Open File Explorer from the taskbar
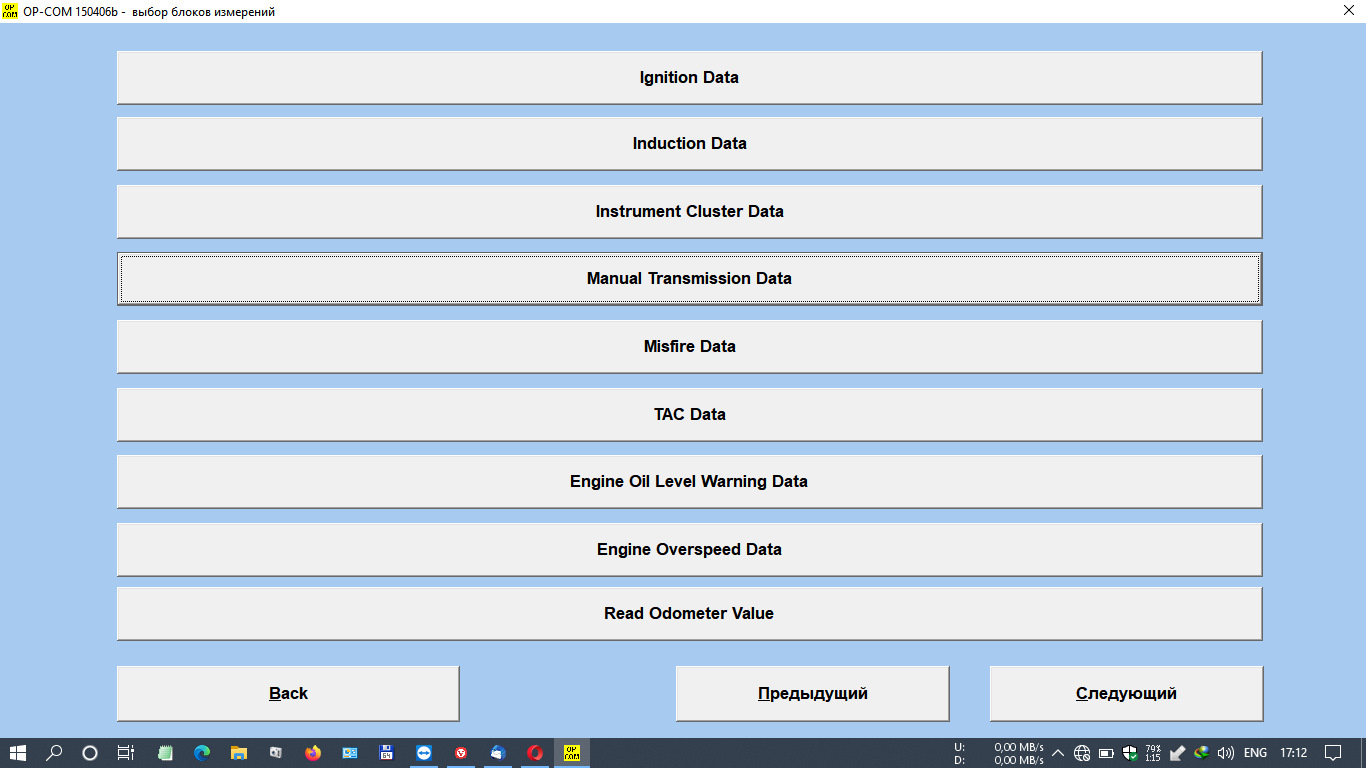This screenshot has width=1366, height=768. pos(239,753)
